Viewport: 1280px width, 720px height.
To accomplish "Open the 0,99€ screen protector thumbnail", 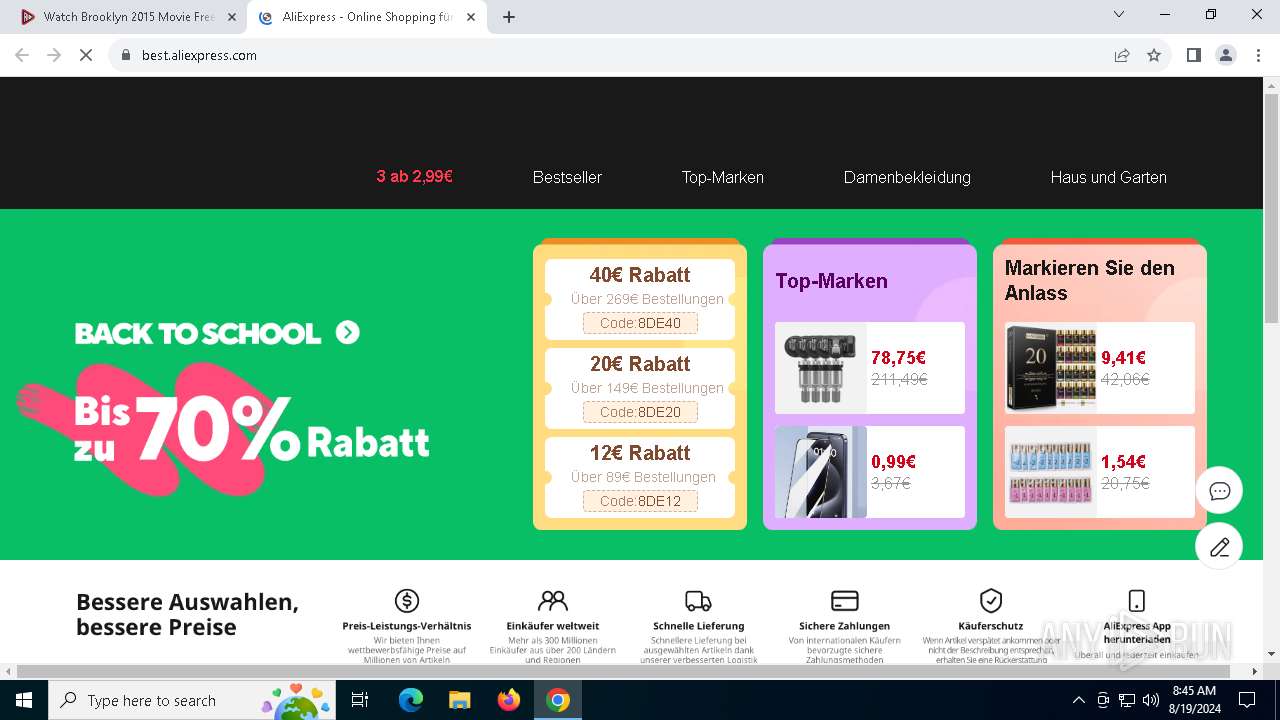I will tap(821, 472).
